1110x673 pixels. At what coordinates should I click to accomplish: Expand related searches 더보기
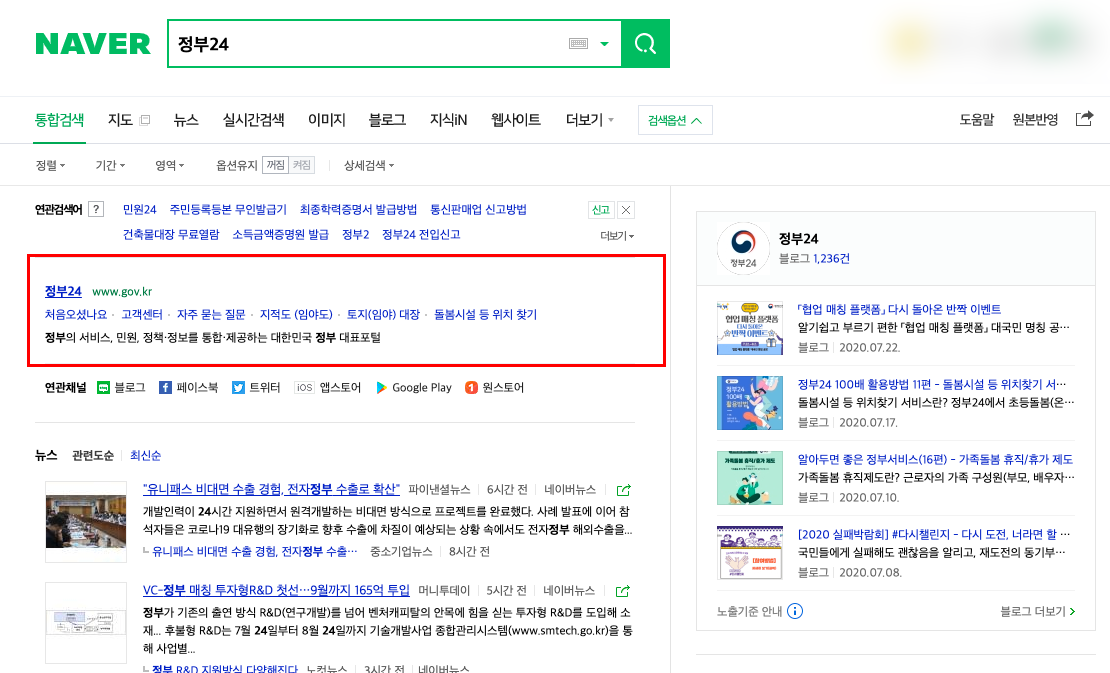pos(617,236)
